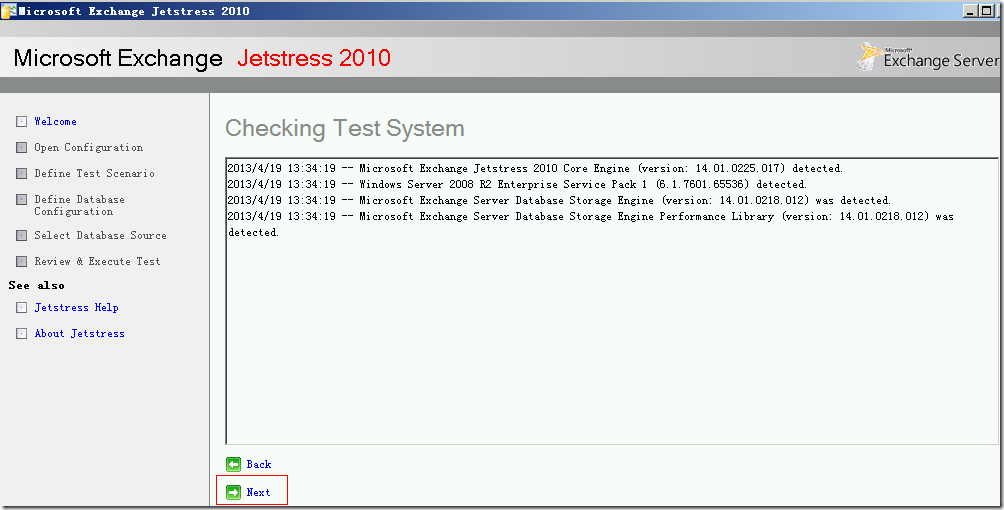
Task: Open Jetstress Help link
Action: pyautogui.click(x=76, y=308)
